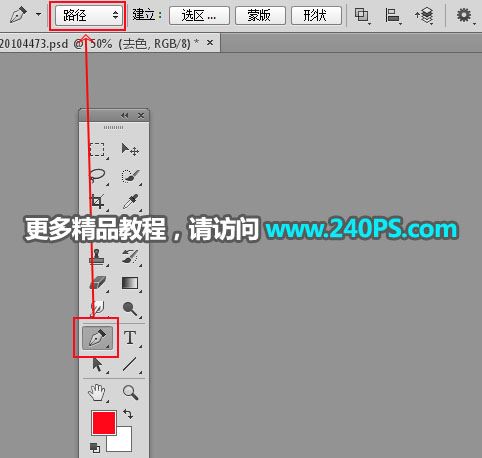Select the Gradient tool
The width and height of the screenshot is (482, 458).
coord(130,283)
